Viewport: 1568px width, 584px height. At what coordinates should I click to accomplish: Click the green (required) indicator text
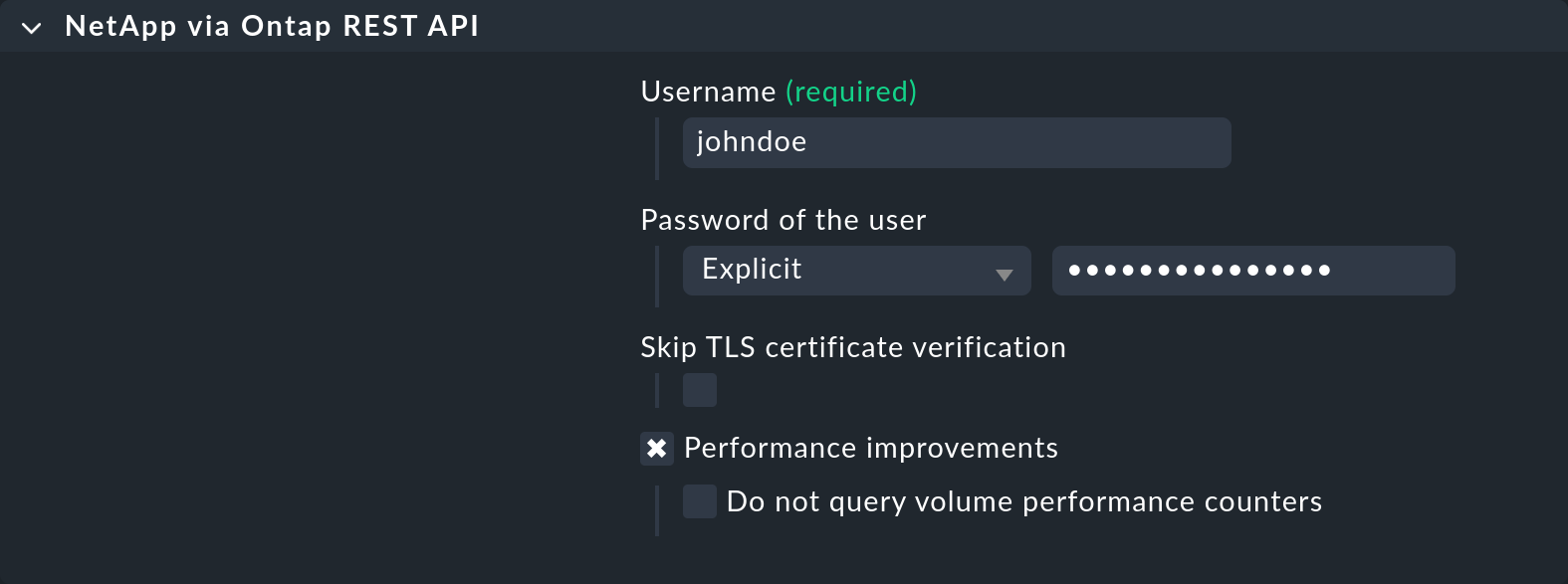850,92
